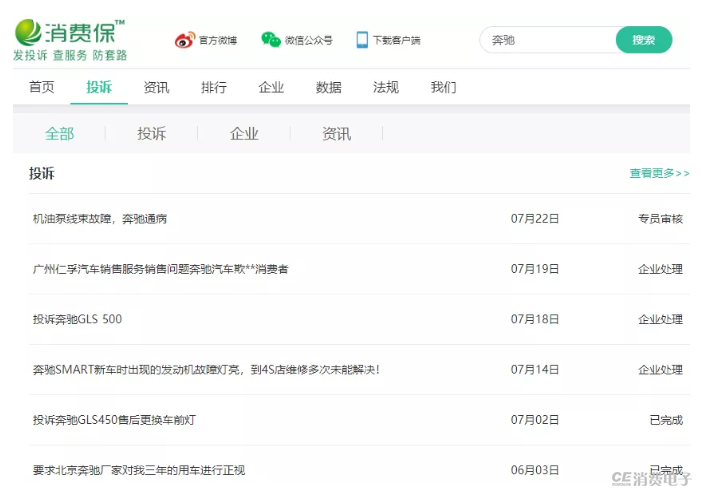This screenshot has width=702, height=496.
Task: Select the 全部 filter tab
Action: point(60,133)
